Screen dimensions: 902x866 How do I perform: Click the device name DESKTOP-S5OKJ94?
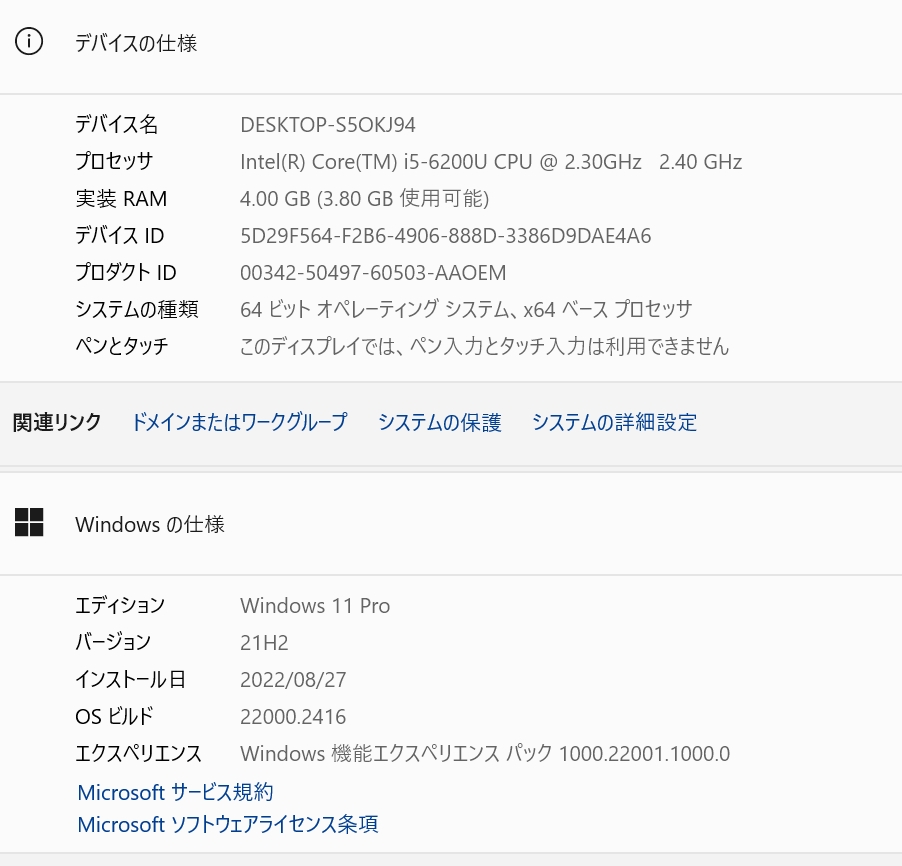(x=328, y=125)
